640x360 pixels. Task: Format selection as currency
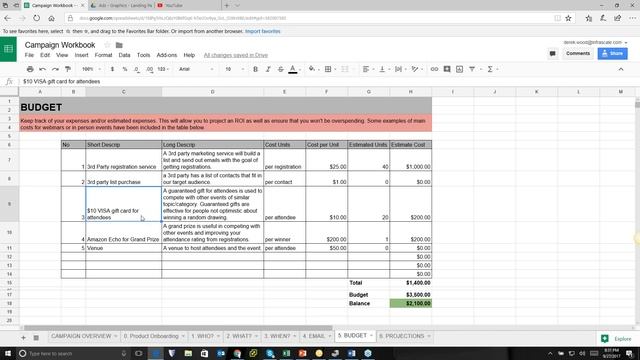pos(112,69)
